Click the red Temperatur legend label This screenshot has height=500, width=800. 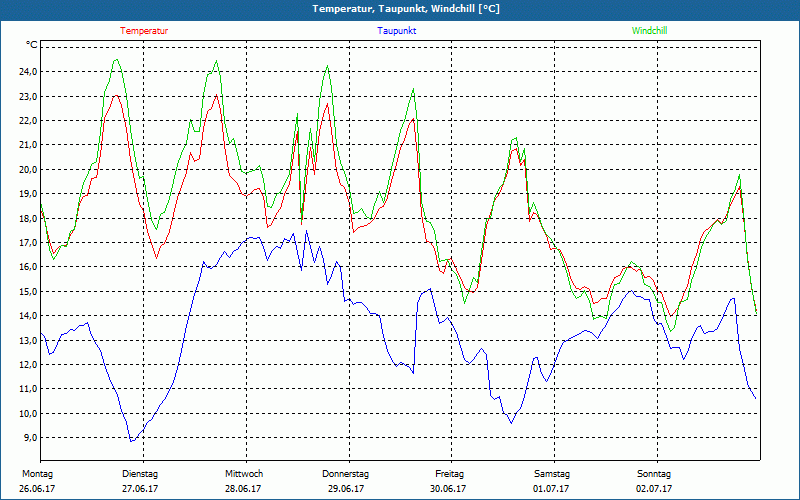tap(144, 31)
